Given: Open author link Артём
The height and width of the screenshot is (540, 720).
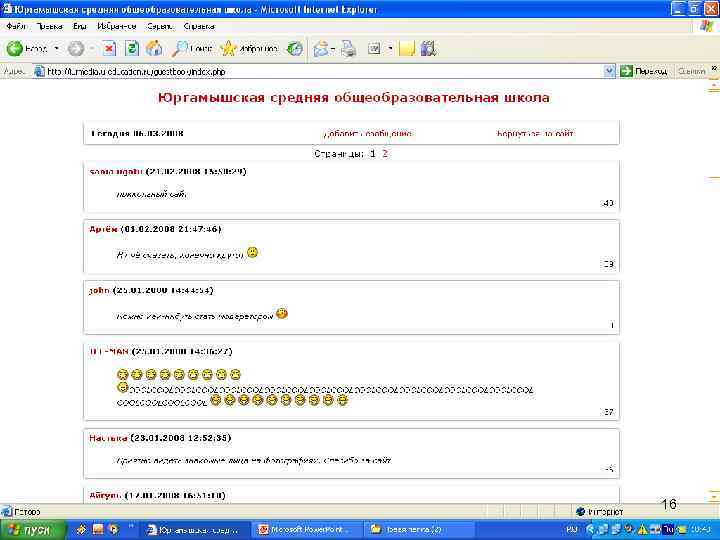Looking at the screenshot, I should (x=103, y=229).
